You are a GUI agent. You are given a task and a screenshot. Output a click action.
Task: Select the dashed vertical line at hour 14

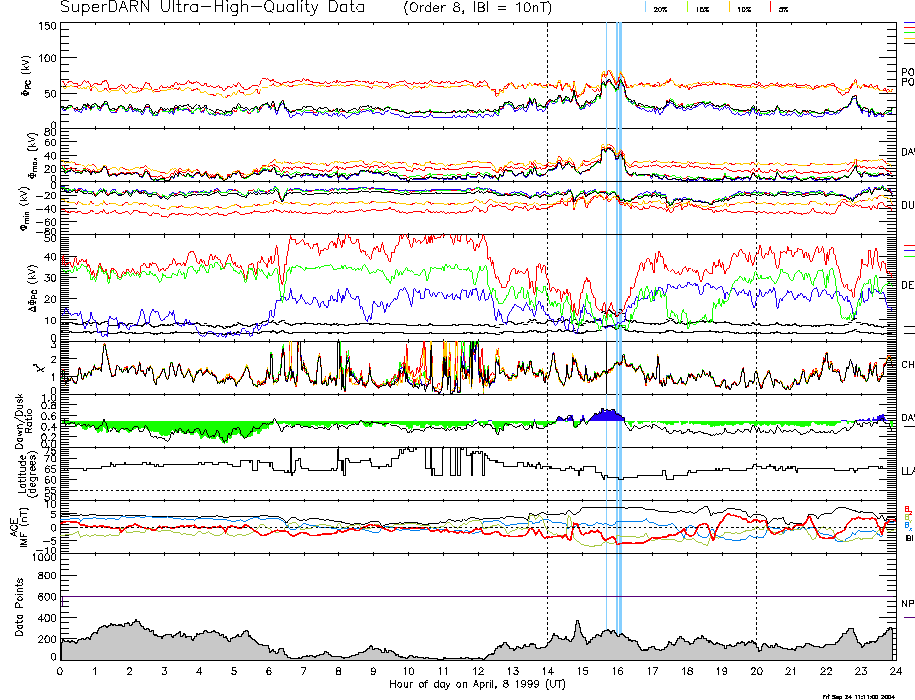pyautogui.click(x=547, y=300)
